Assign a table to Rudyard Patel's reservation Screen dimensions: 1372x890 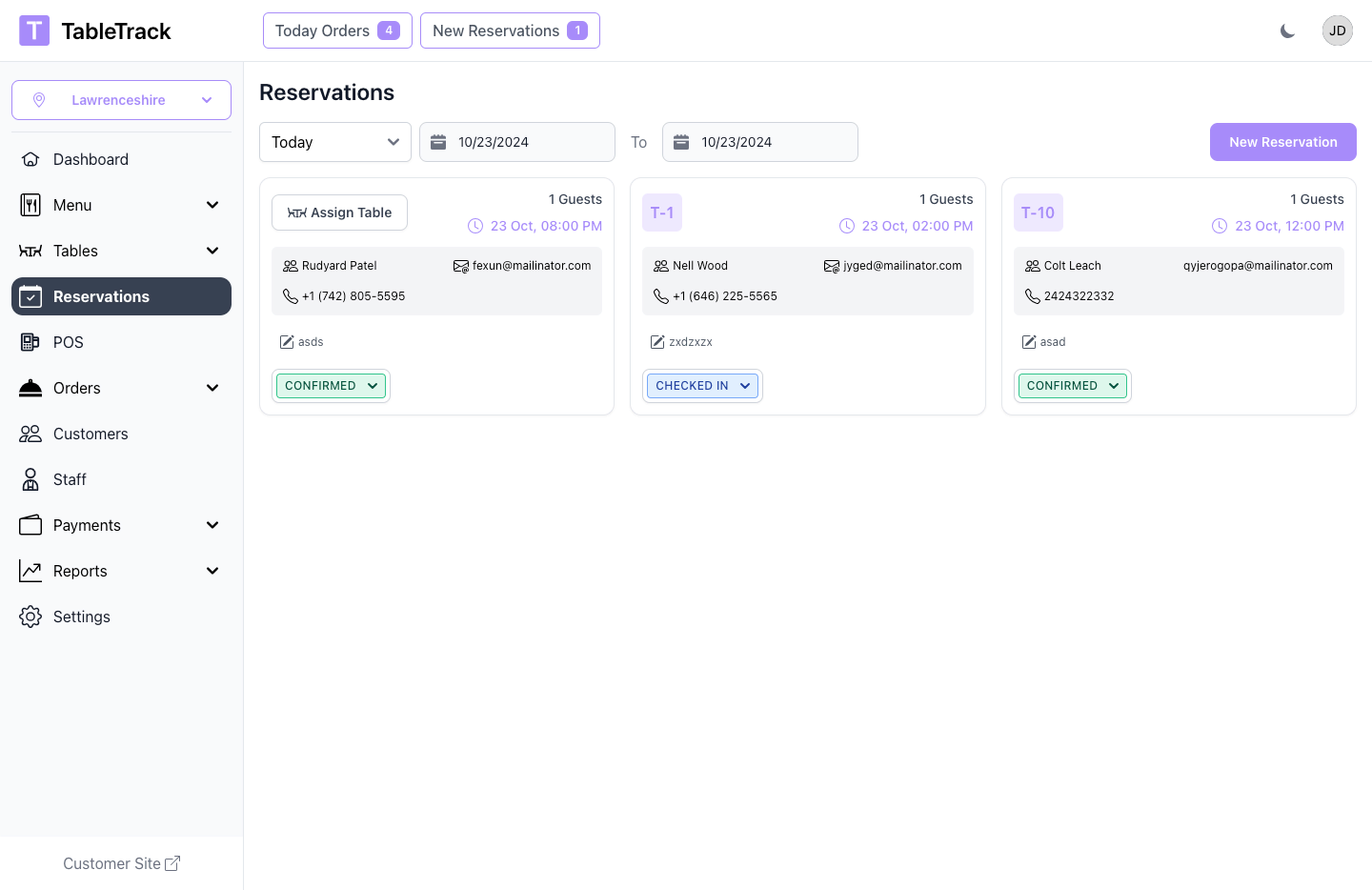339,212
